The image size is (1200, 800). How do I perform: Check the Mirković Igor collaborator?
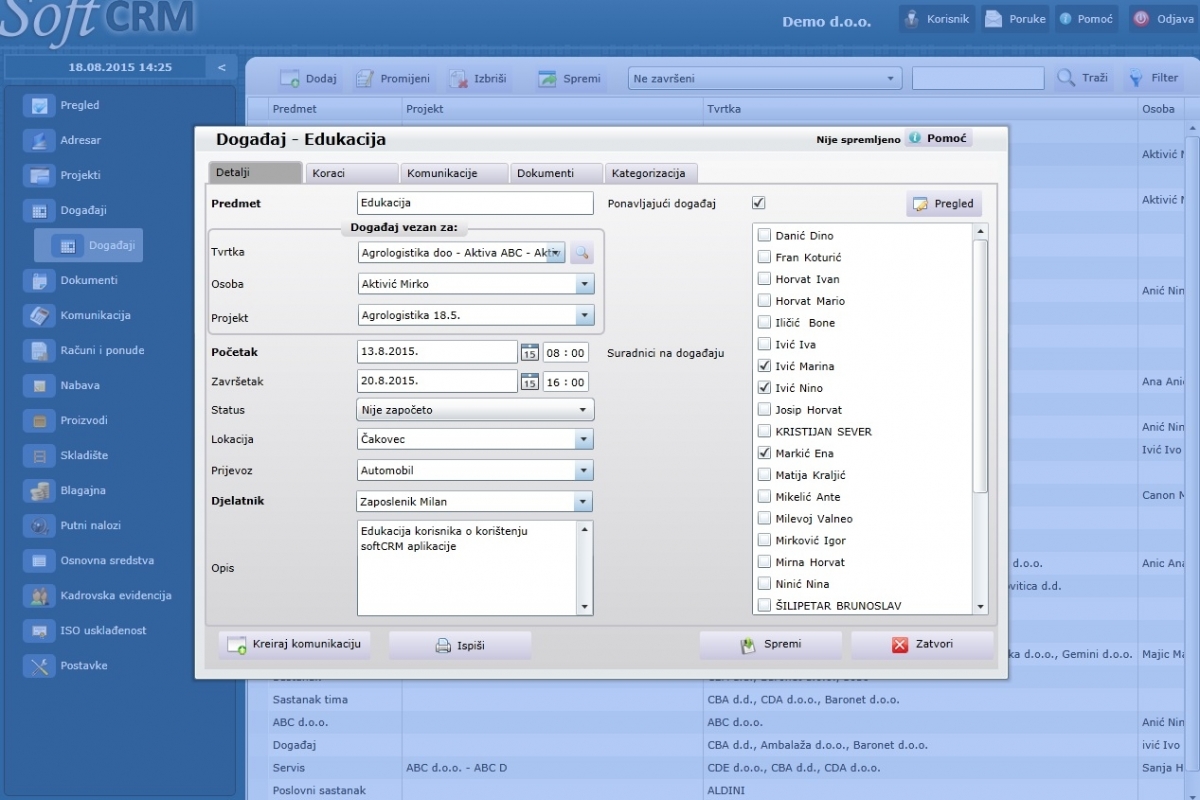(x=765, y=541)
